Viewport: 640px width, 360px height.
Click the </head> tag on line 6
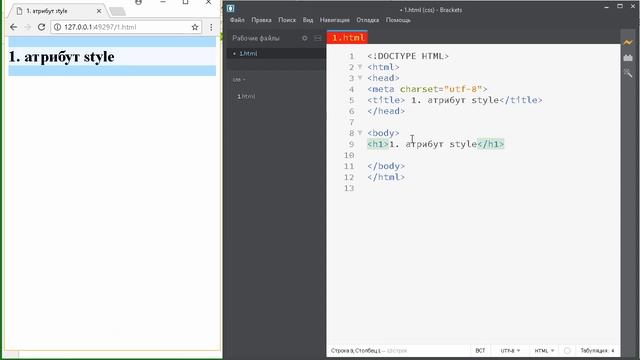click(x=386, y=111)
